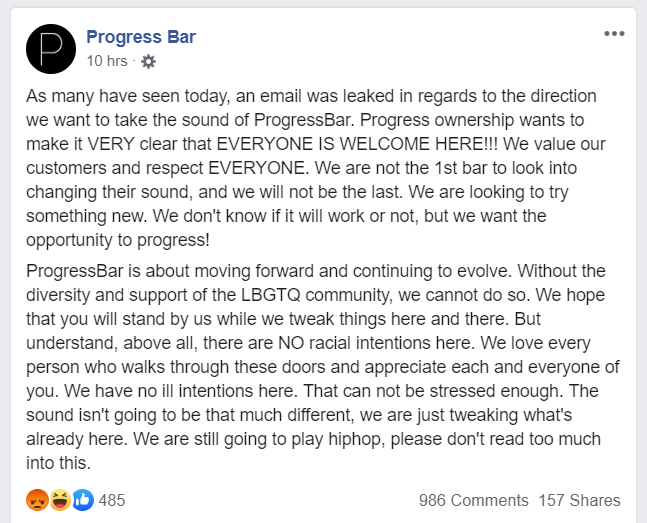Click the gear audience icon beside timestamp
Screen dimensions: 647x523
pyautogui.click(x=148, y=62)
